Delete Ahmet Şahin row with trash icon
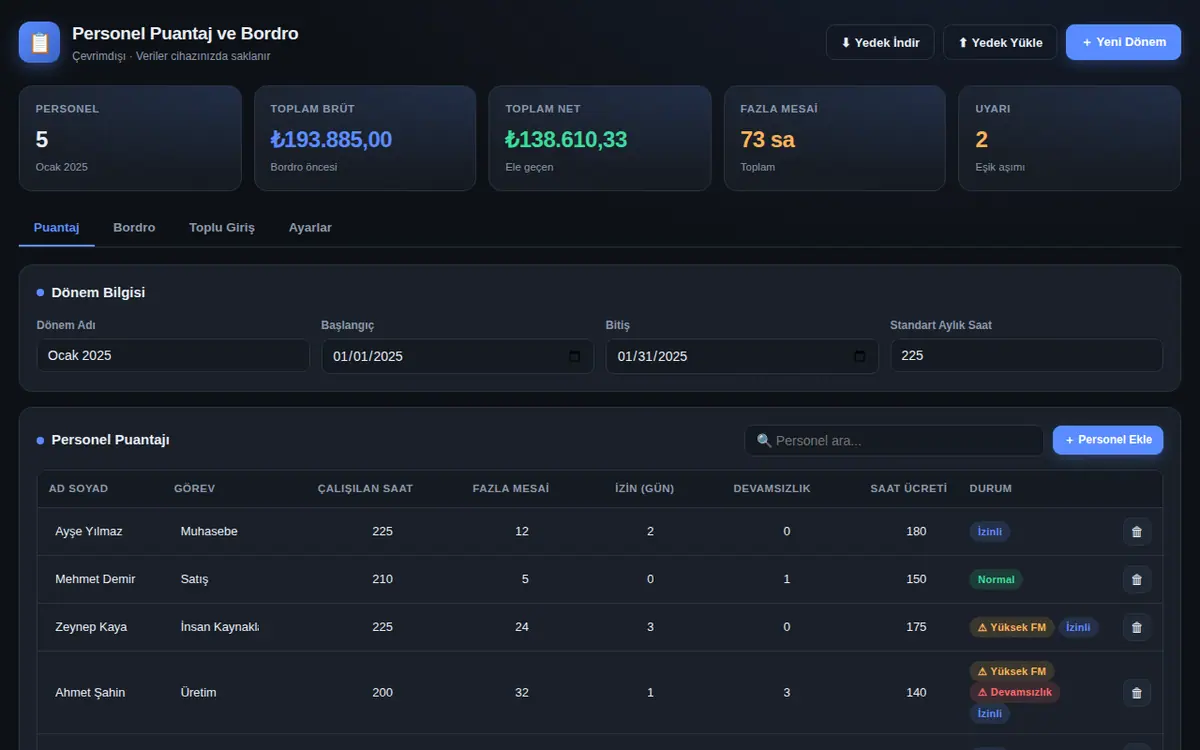The image size is (1200, 750). click(1137, 693)
